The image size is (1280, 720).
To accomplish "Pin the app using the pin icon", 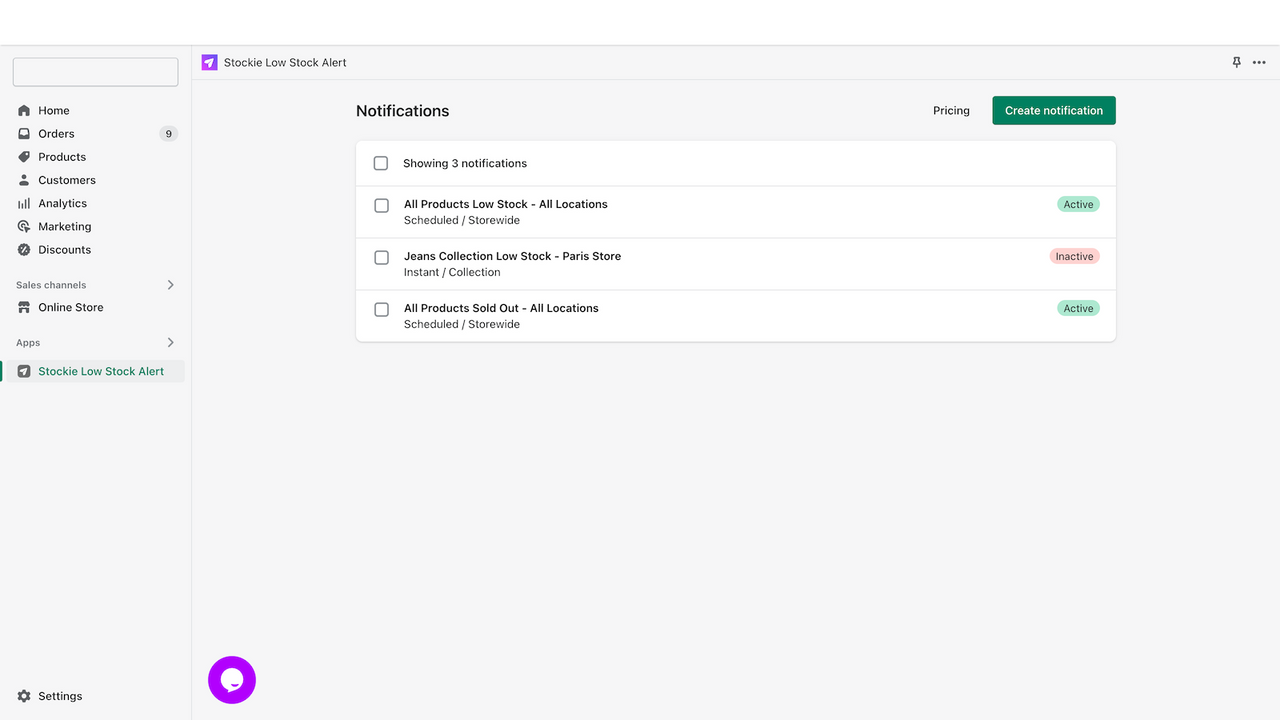I will click(x=1236, y=62).
